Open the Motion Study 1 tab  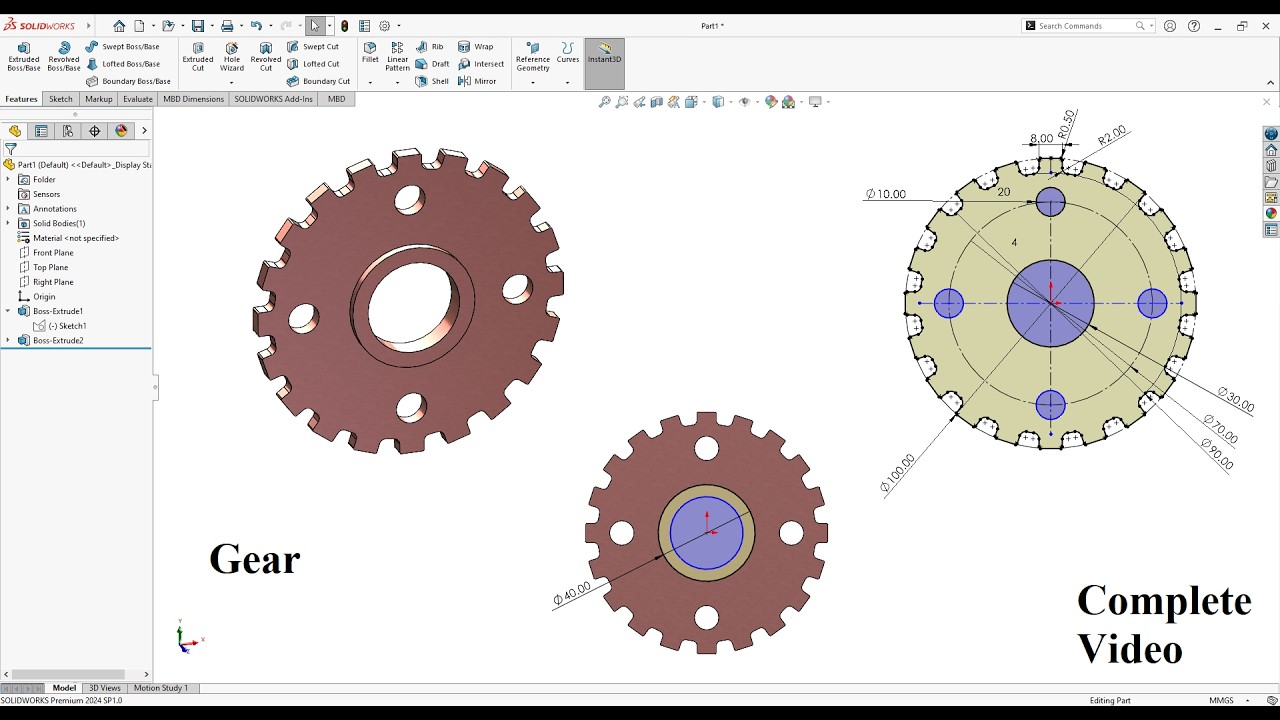(161, 688)
